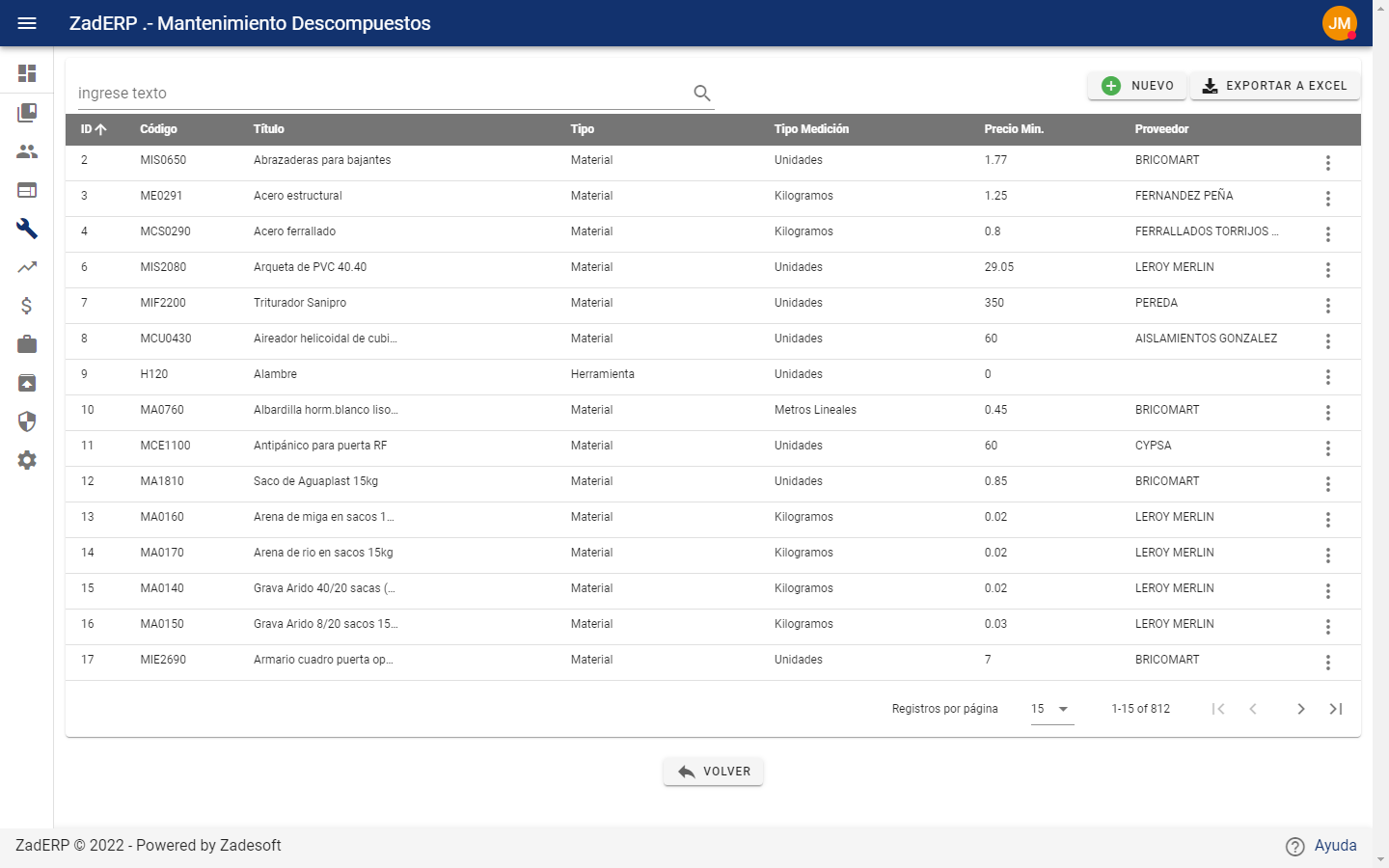Open row actions for Aireador helicoidal
The height and width of the screenshot is (868, 1389).
[1328, 341]
